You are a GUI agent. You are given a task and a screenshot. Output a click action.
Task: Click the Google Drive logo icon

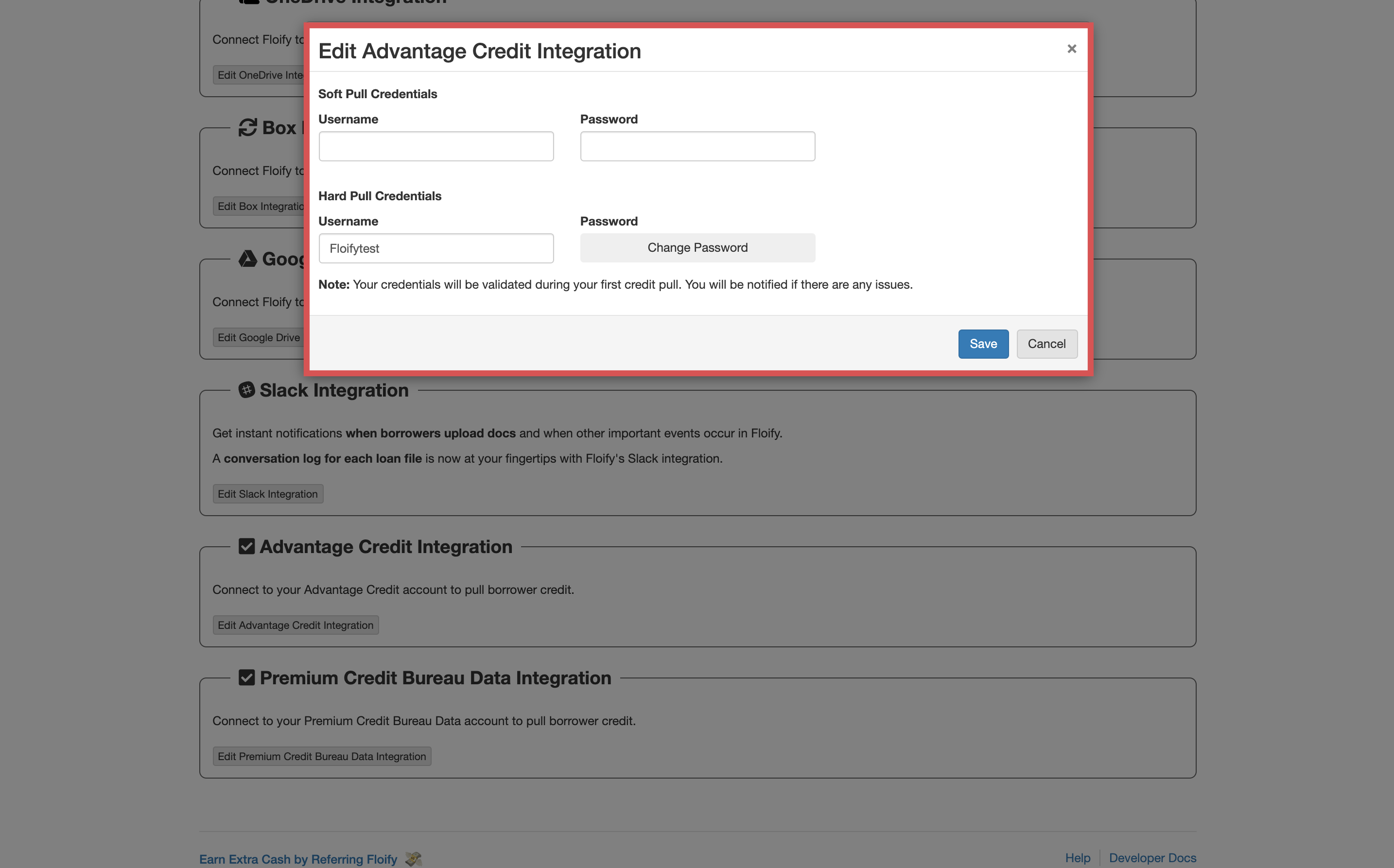pos(247,259)
